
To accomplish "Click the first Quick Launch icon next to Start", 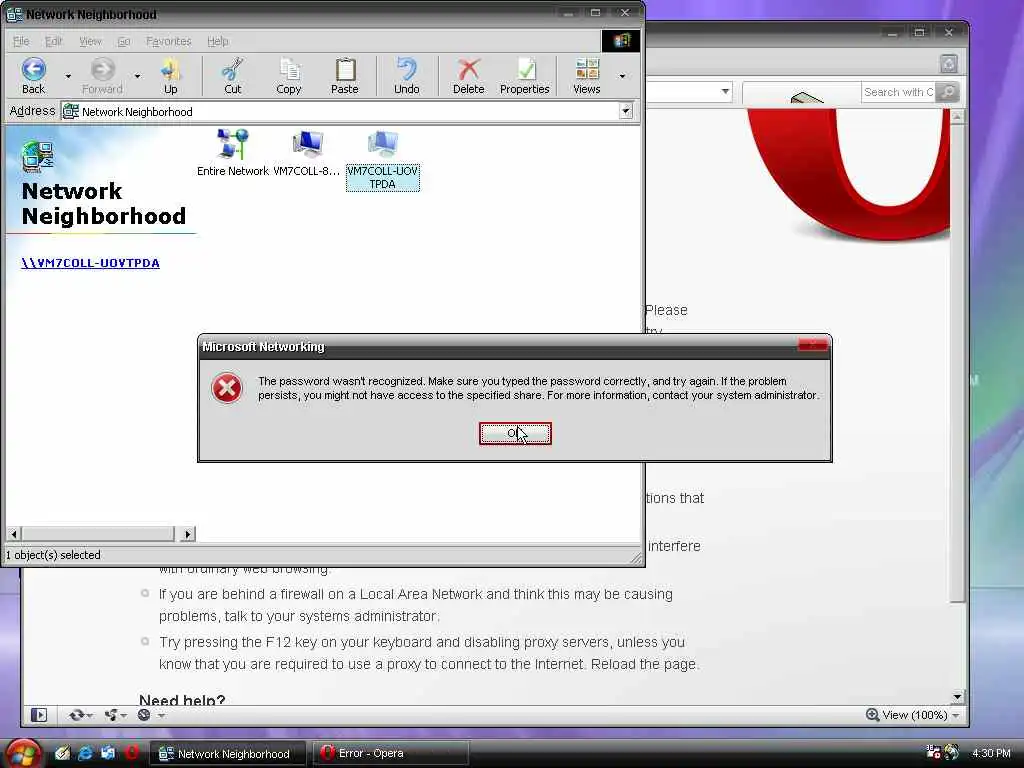I will 62,753.
